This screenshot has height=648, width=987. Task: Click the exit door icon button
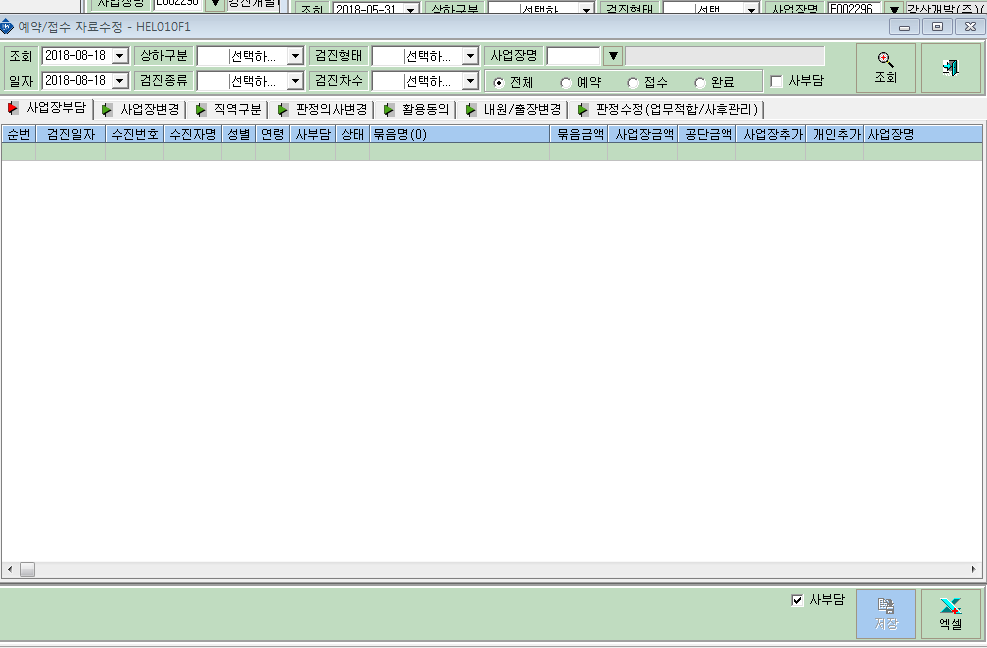coord(950,68)
